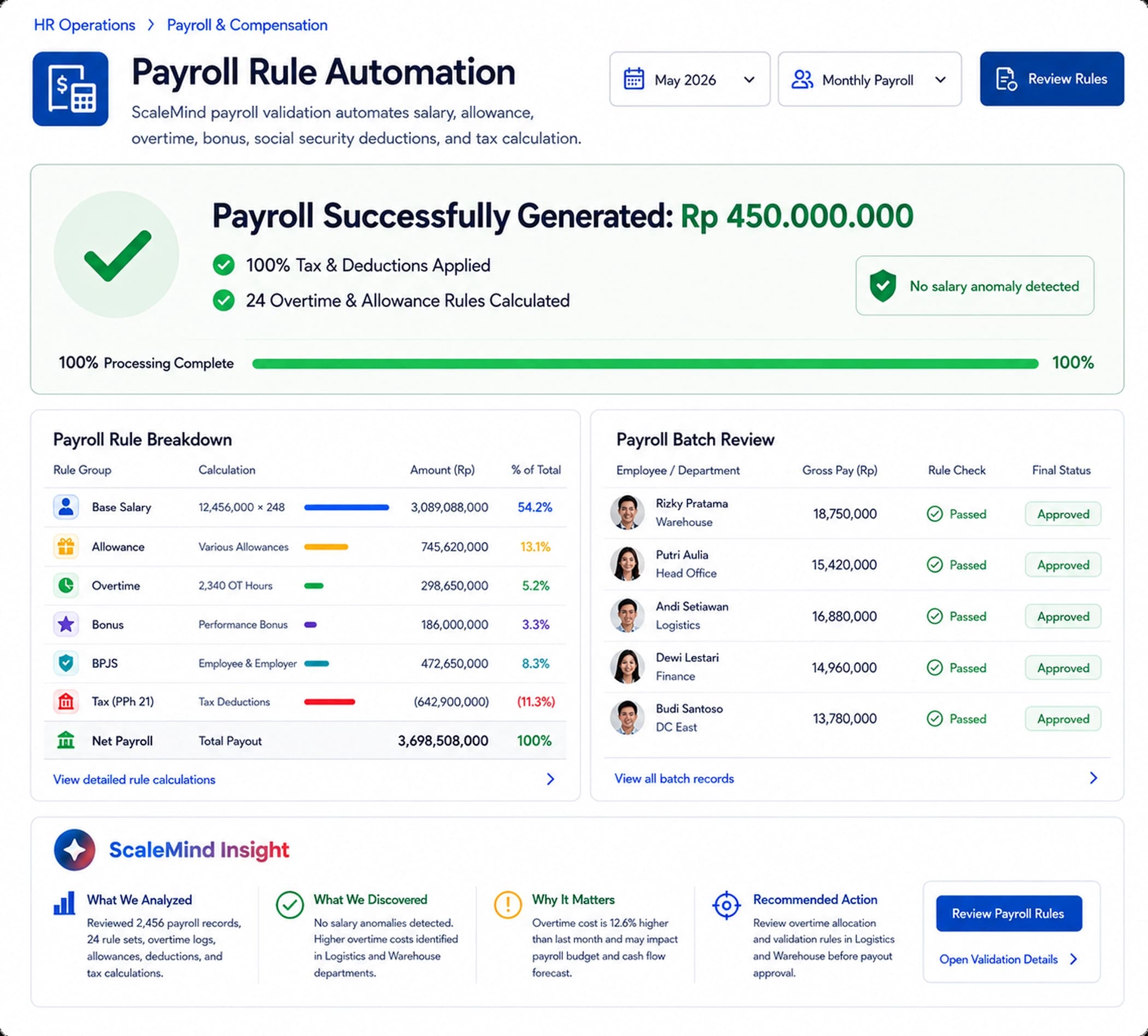Click the No salary anomaly detected badge
Image resolution: width=1148 pixels, height=1036 pixels.
(974, 285)
